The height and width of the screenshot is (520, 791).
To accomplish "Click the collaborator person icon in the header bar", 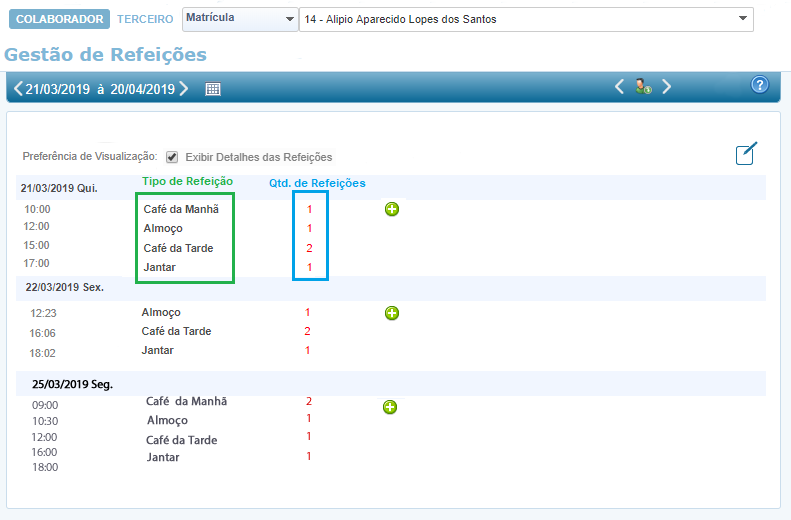I will pos(643,87).
